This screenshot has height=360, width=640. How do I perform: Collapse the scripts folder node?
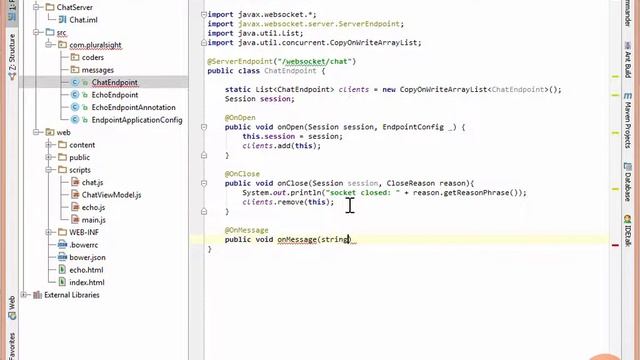(49, 170)
